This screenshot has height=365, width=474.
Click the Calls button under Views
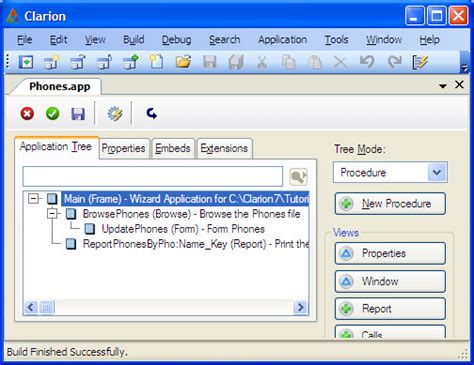390,332
